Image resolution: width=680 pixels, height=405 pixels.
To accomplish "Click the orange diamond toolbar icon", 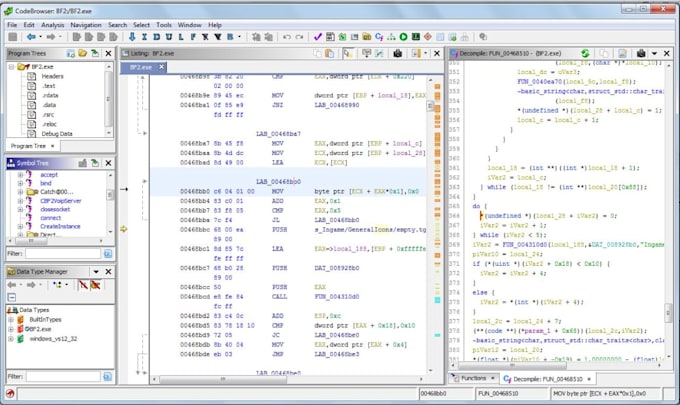I will 428,37.
